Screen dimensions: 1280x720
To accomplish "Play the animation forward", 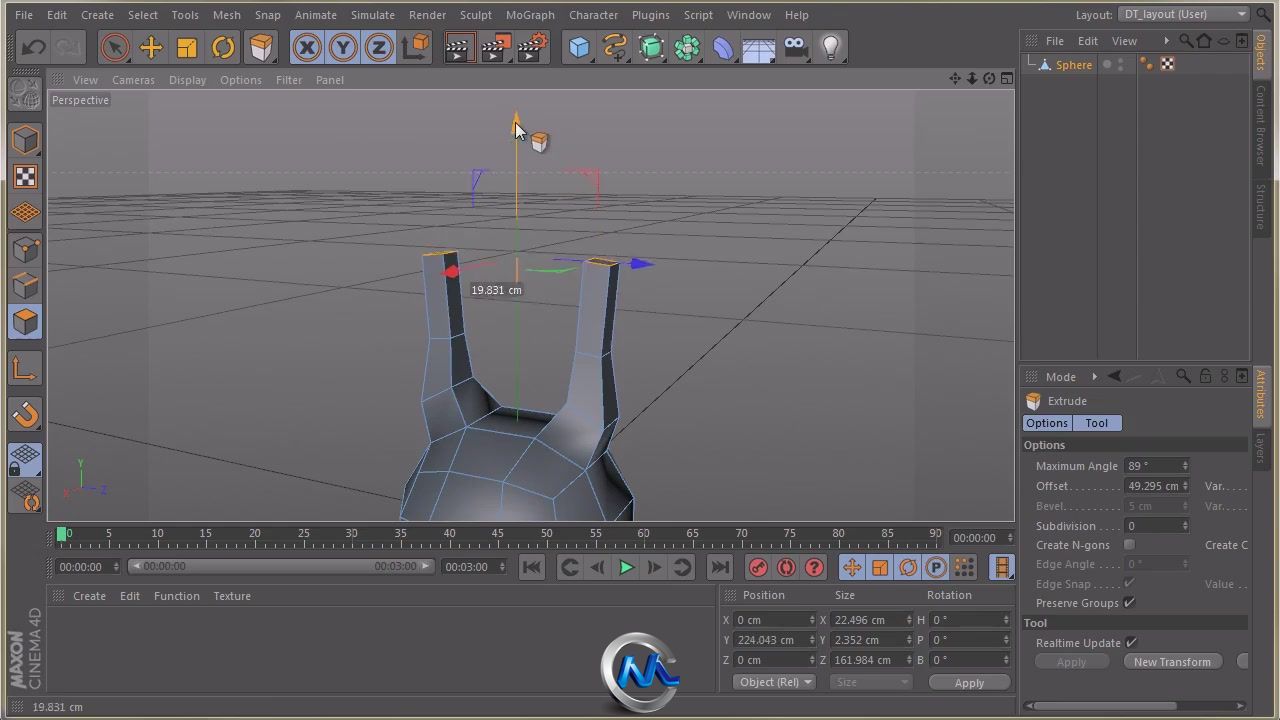I will tap(626, 567).
